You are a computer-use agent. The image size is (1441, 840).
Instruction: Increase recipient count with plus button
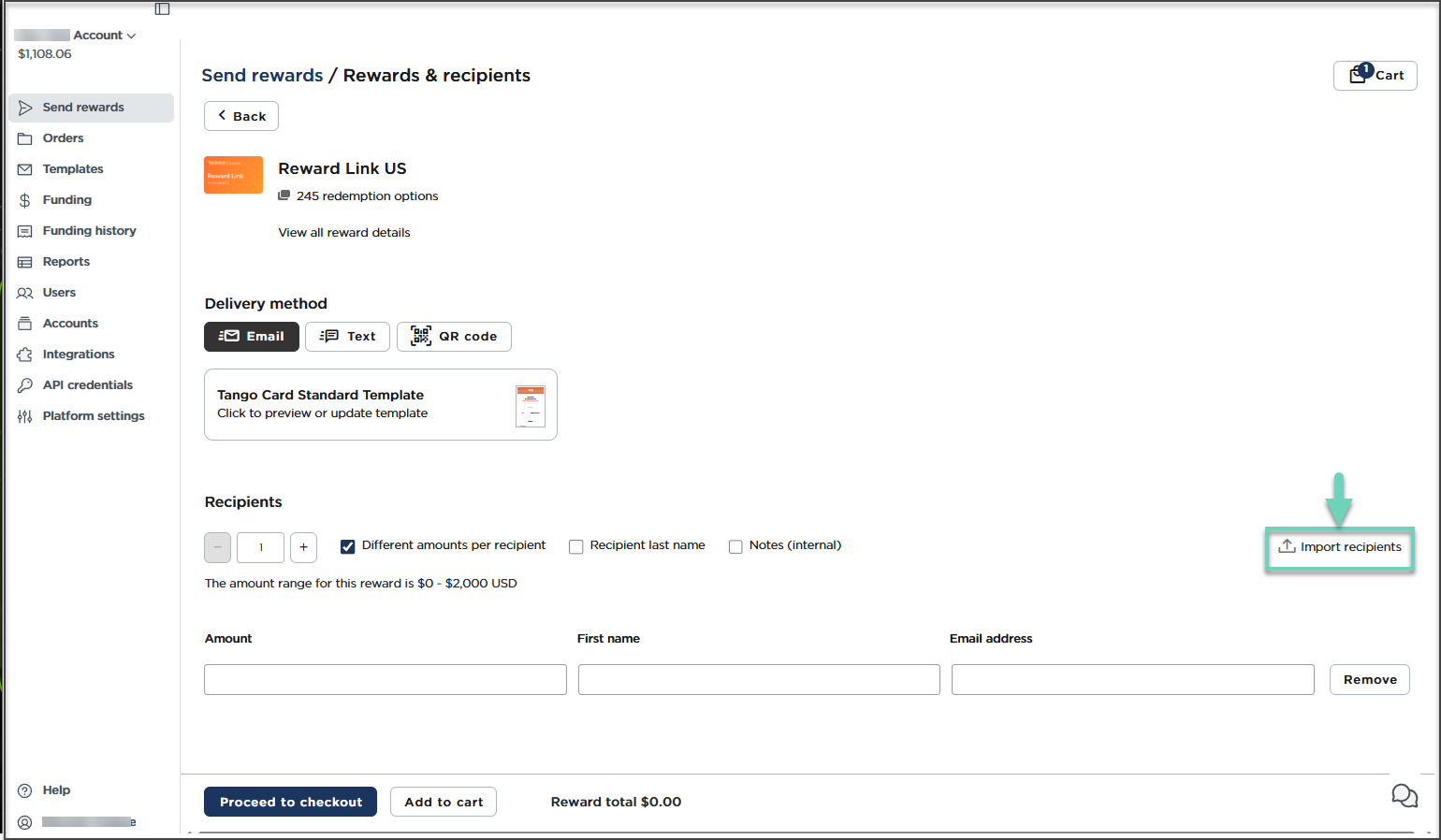tap(303, 547)
